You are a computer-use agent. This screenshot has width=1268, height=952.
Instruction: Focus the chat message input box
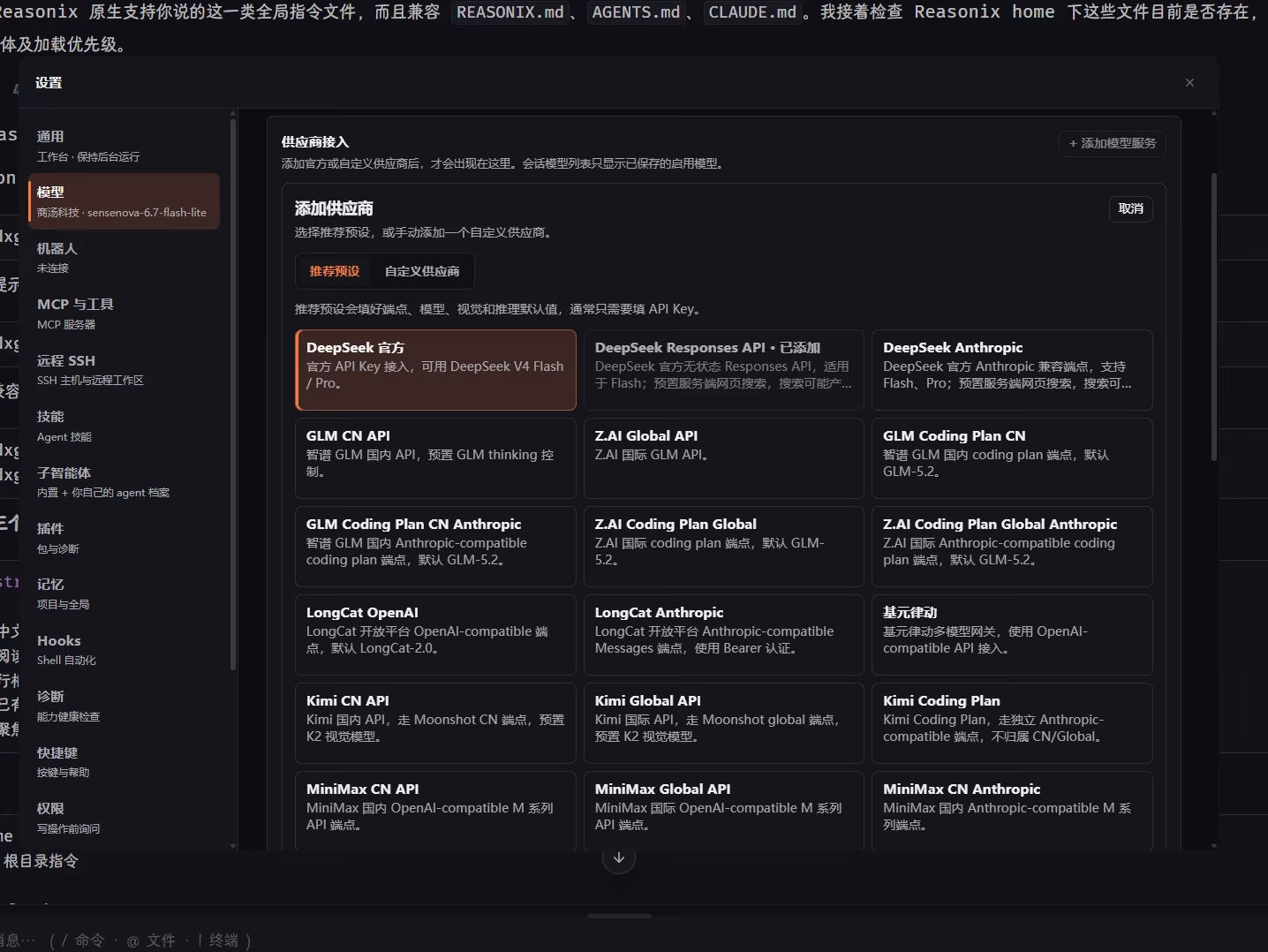634,940
